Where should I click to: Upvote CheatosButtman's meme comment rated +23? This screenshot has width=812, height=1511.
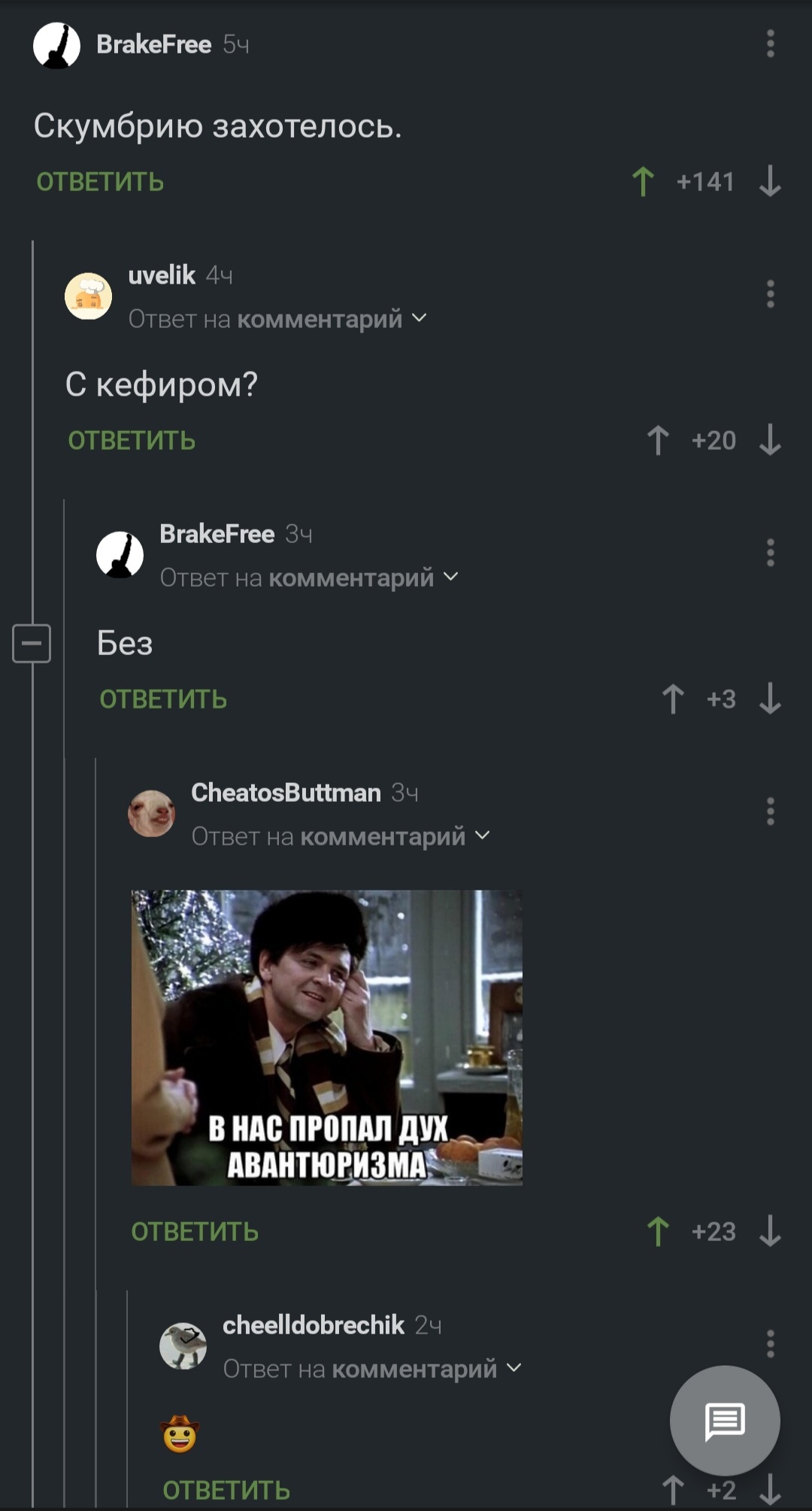pyautogui.click(x=658, y=1232)
